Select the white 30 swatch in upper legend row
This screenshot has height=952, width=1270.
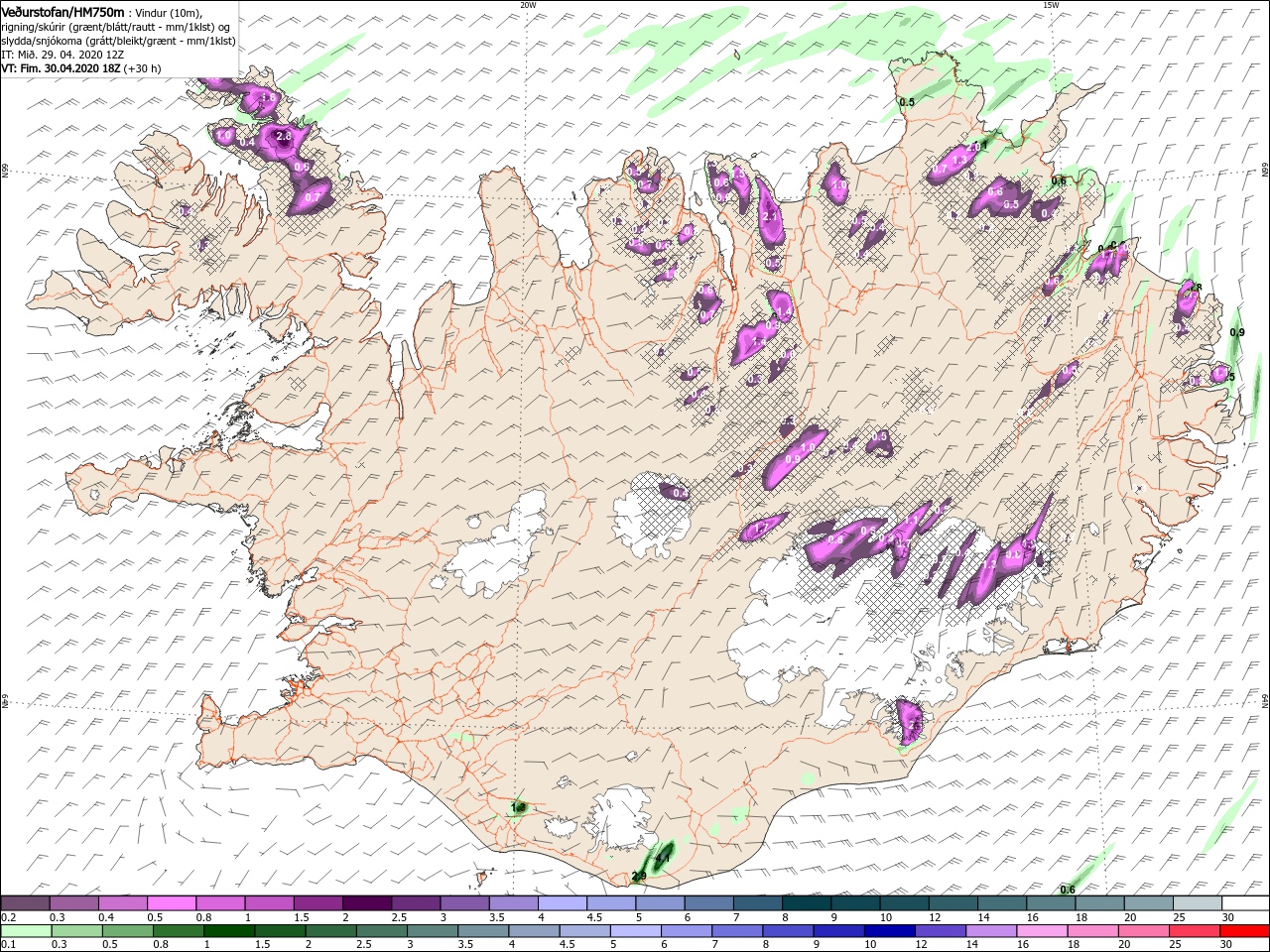tap(1245, 904)
